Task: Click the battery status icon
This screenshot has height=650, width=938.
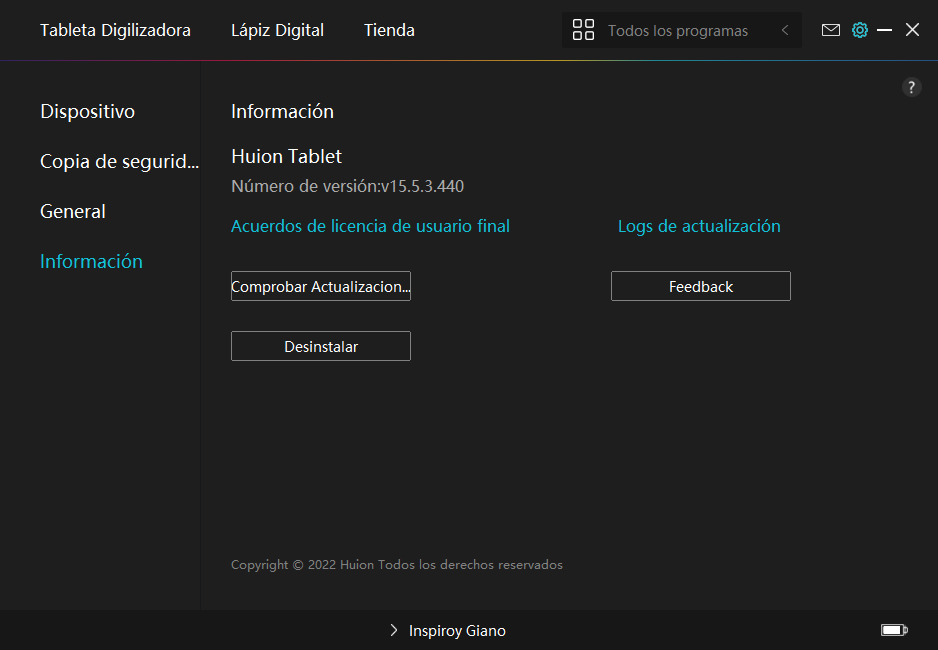Action: click(x=893, y=630)
